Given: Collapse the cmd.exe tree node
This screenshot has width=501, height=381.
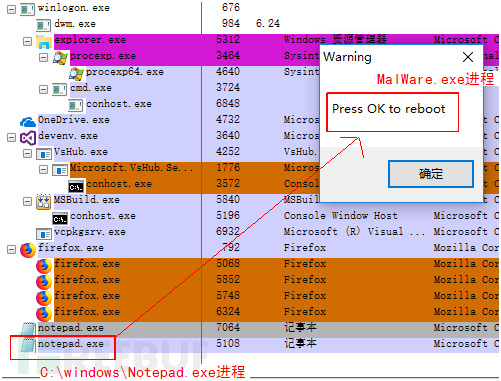Looking at the screenshot, I should (43, 89).
